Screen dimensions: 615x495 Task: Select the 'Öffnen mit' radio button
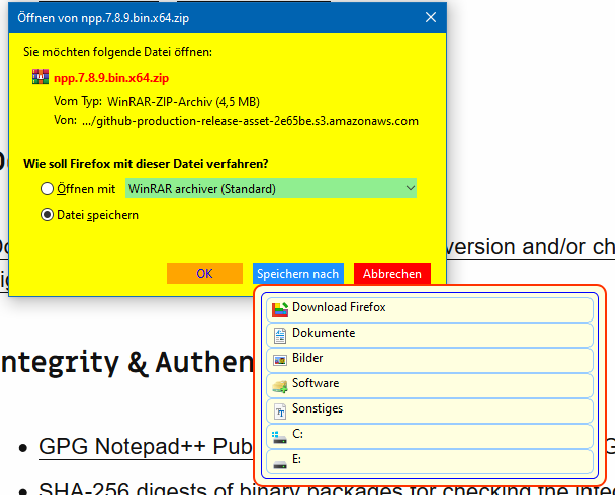[47, 189]
